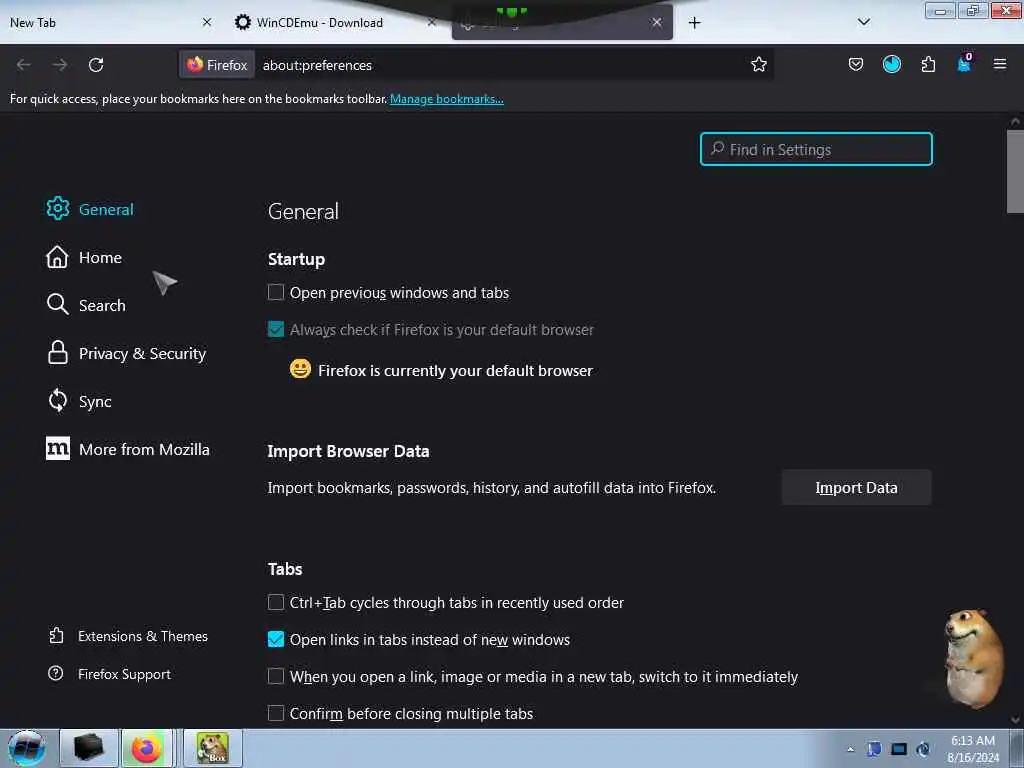
Task: Uncheck Open links in tabs instead of new windows
Action: 276,639
